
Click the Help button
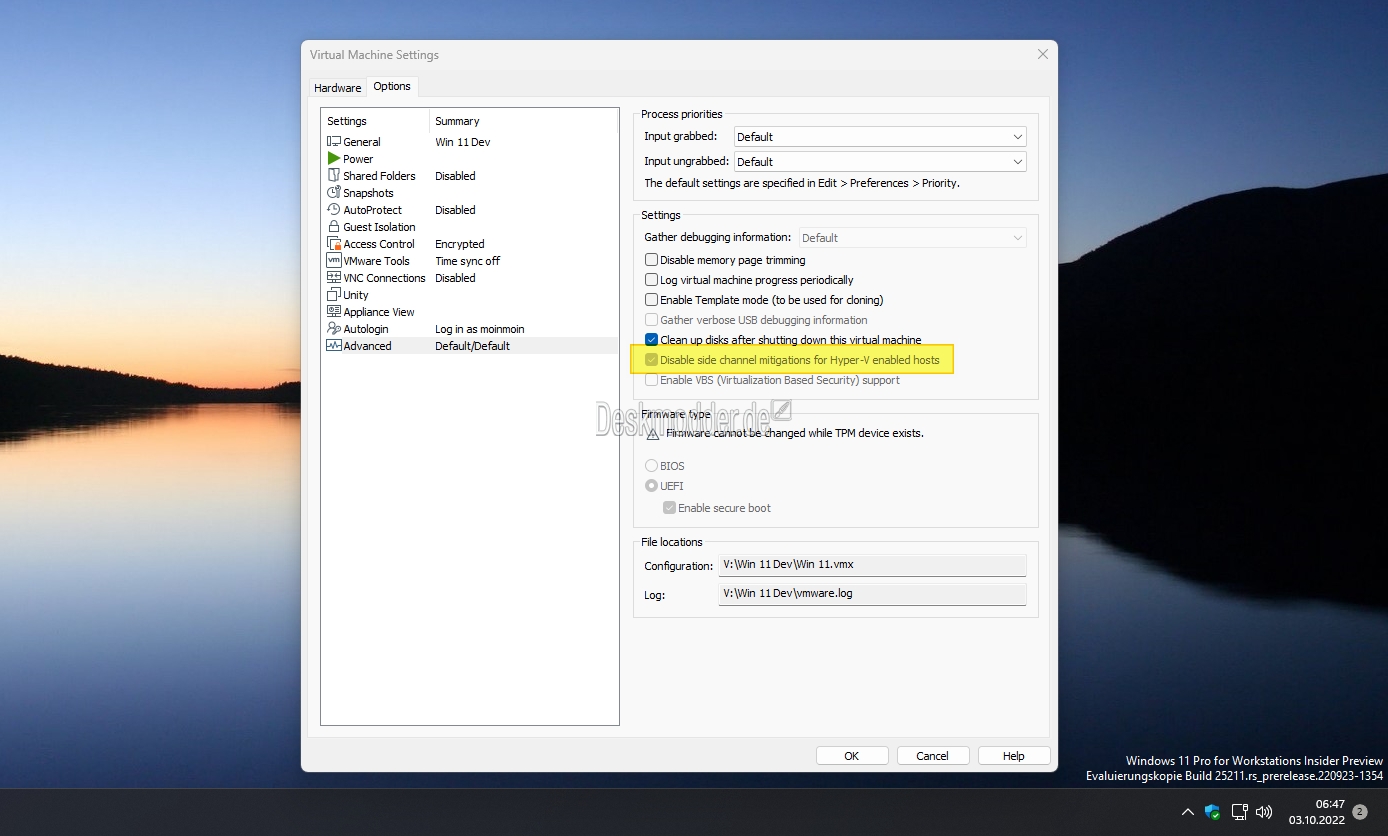tap(1014, 756)
